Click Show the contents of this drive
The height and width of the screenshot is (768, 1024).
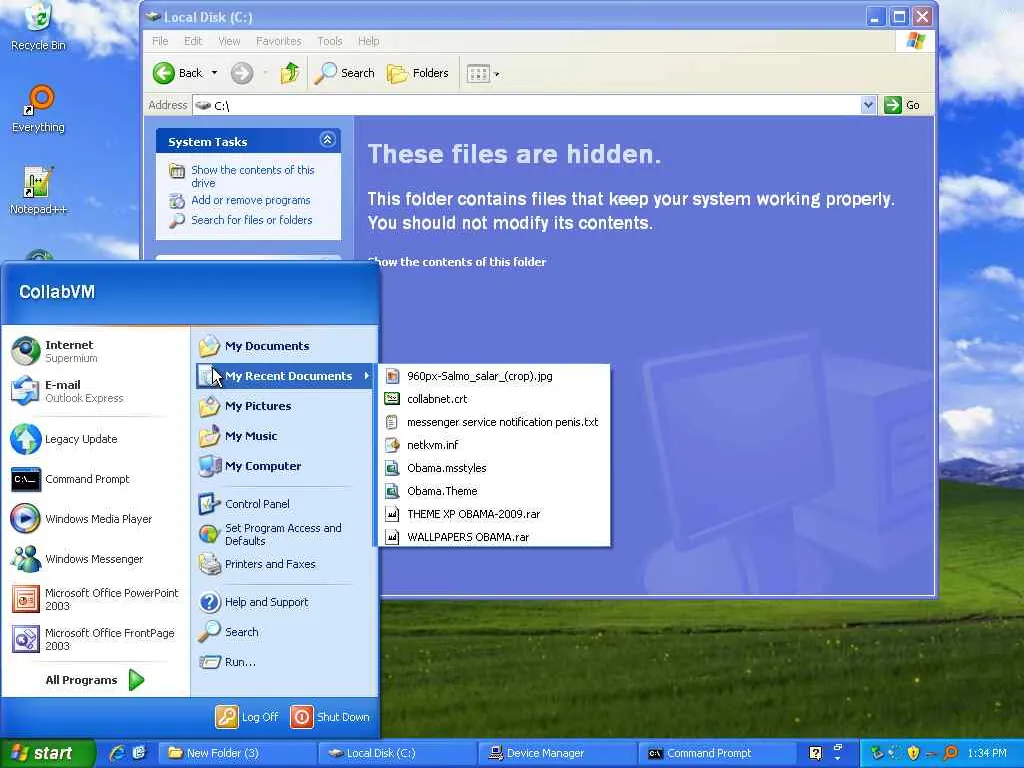(x=253, y=176)
